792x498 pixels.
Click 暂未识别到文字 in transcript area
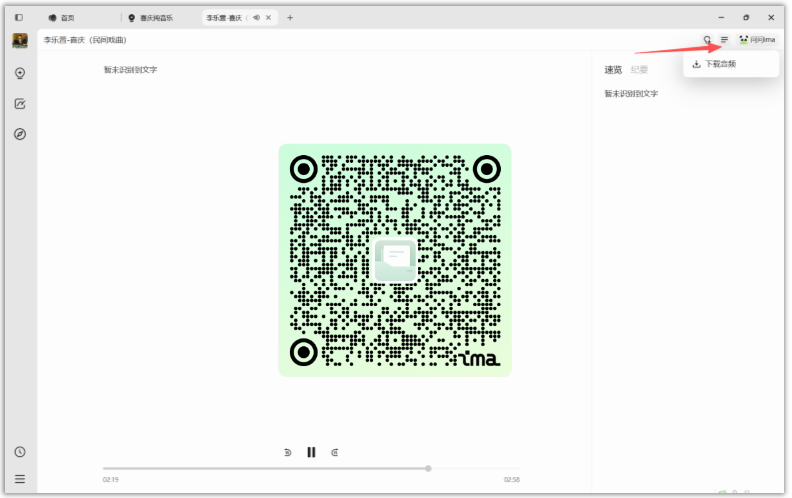click(131, 70)
